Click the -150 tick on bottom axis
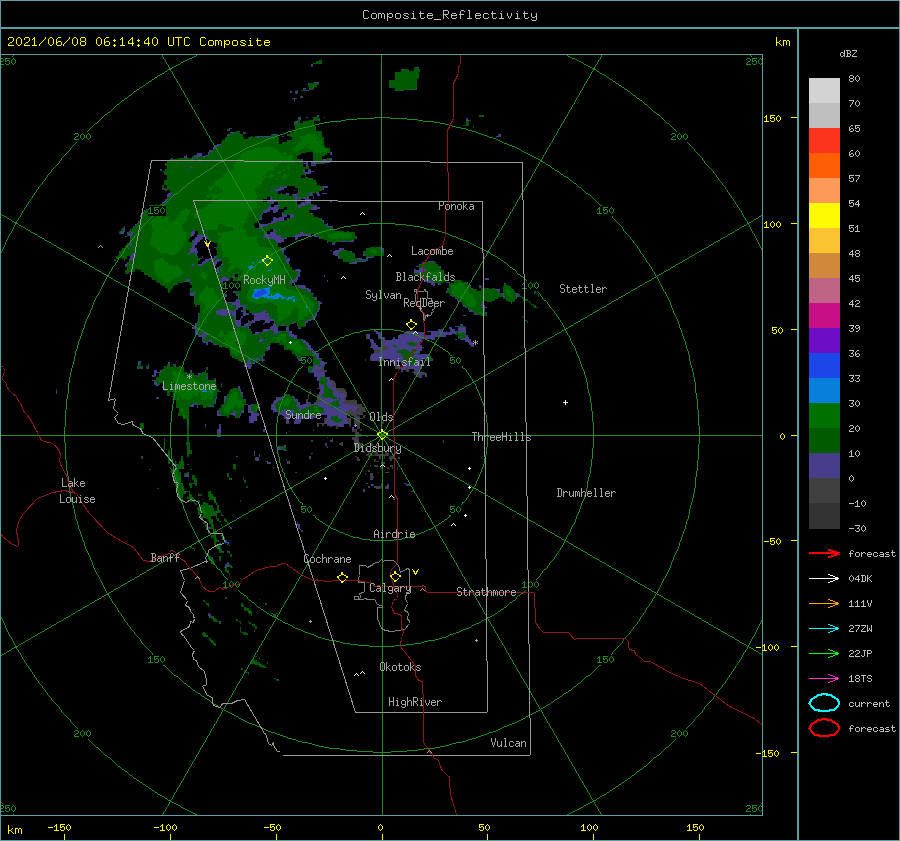The height and width of the screenshot is (841, 900). [59, 827]
